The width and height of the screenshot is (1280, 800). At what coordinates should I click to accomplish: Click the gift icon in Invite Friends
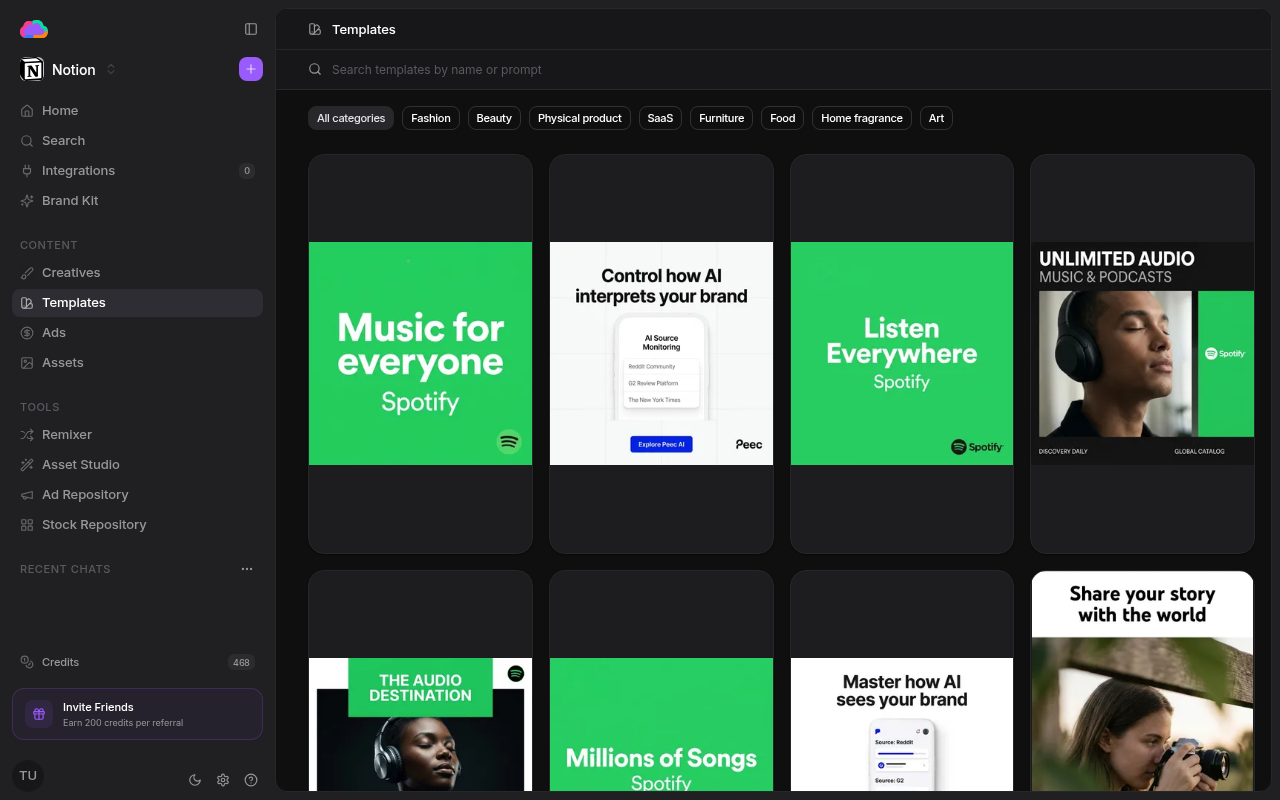point(39,714)
